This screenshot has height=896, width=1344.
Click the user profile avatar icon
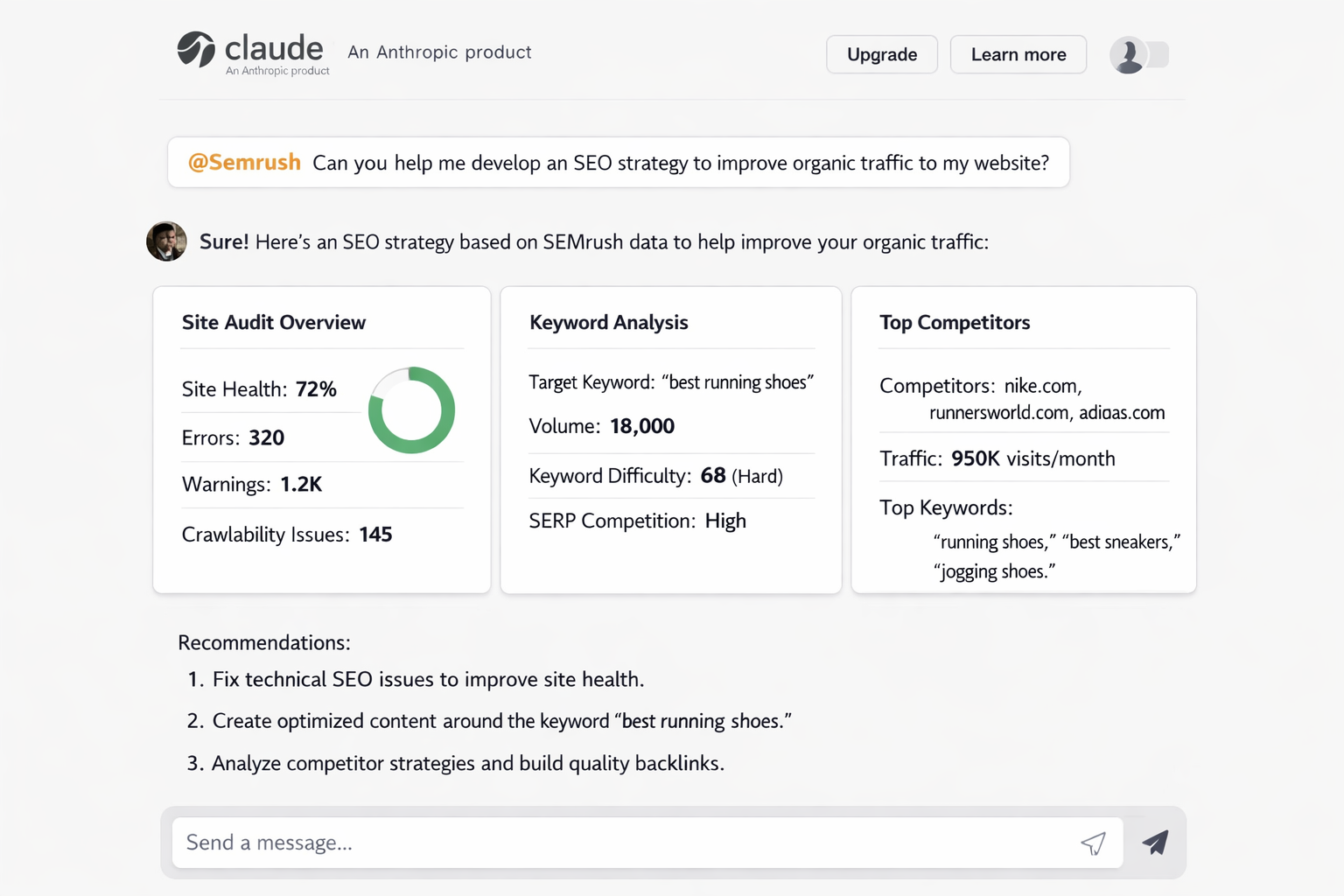coord(1128,55)
